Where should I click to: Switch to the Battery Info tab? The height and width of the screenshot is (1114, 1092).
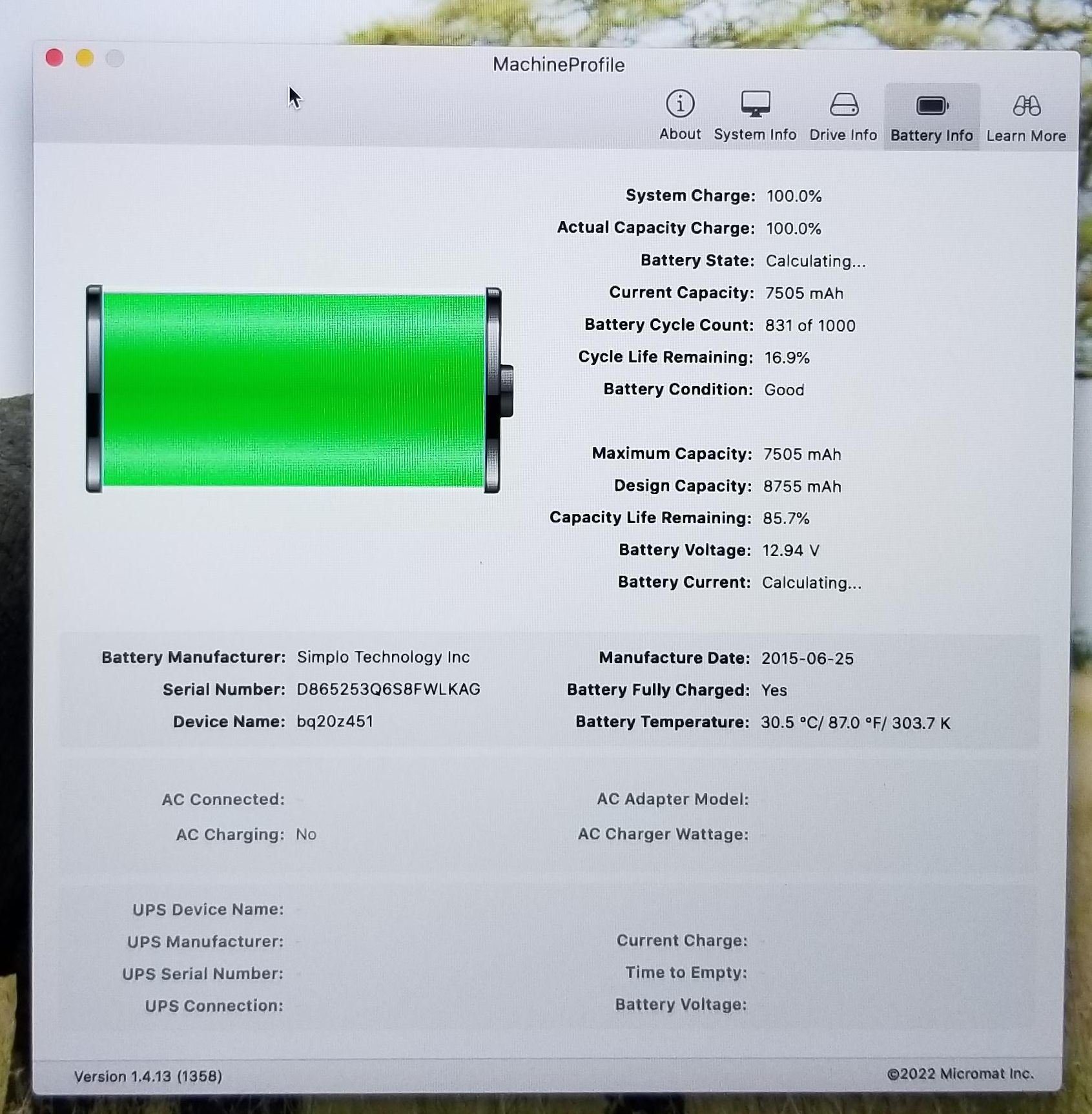(931, 117)
